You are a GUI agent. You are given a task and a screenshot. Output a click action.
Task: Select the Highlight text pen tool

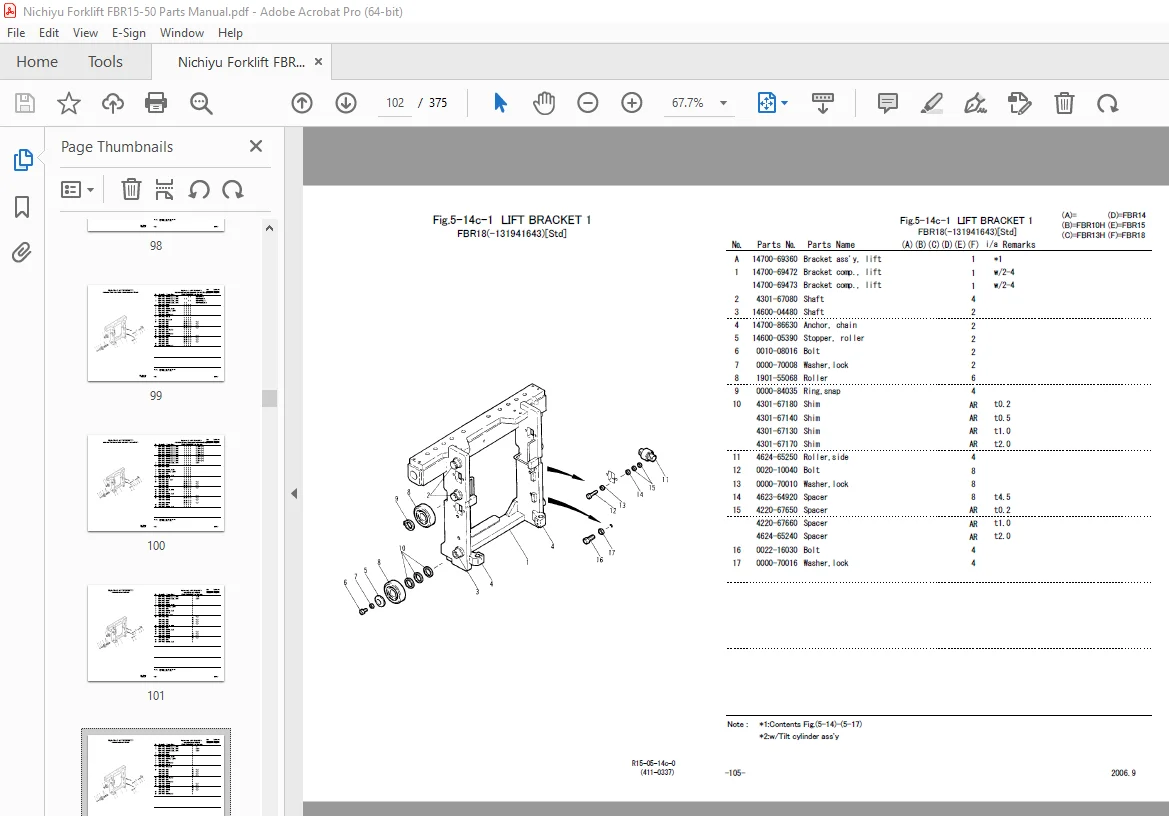pos(931,103)
